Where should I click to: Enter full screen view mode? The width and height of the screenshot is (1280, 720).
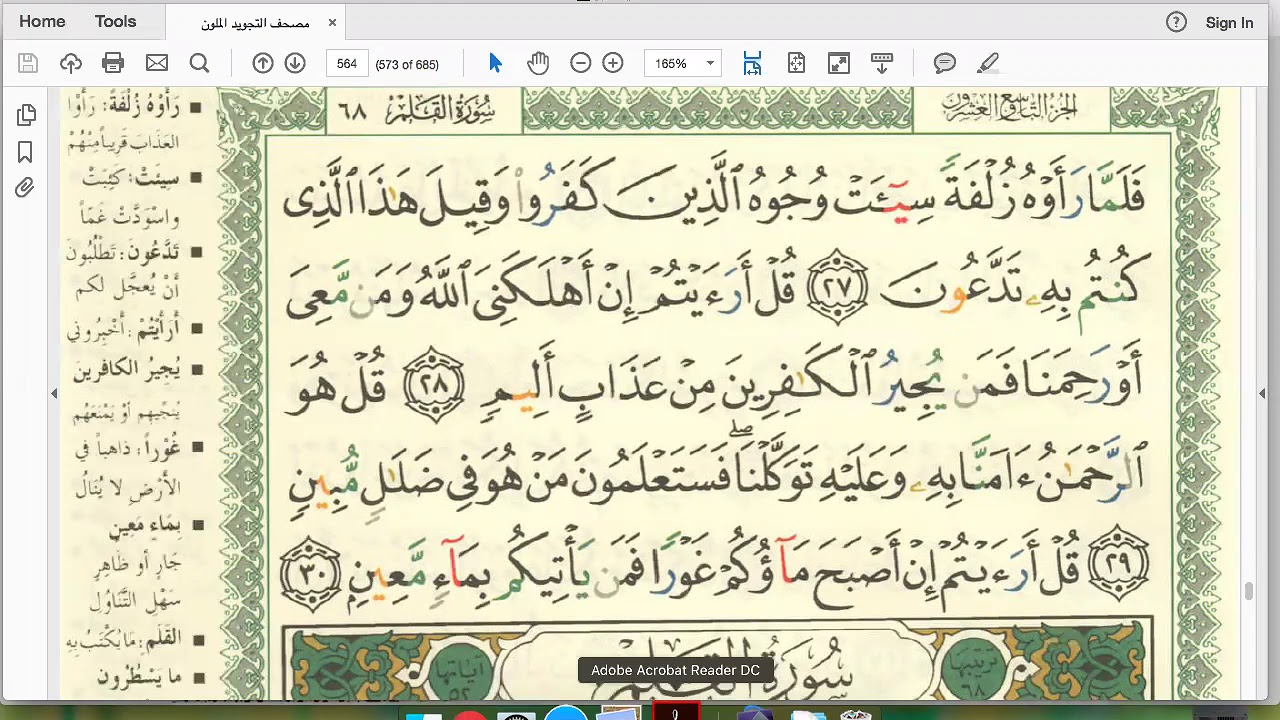pyautogui.click(x=839, y=63)
